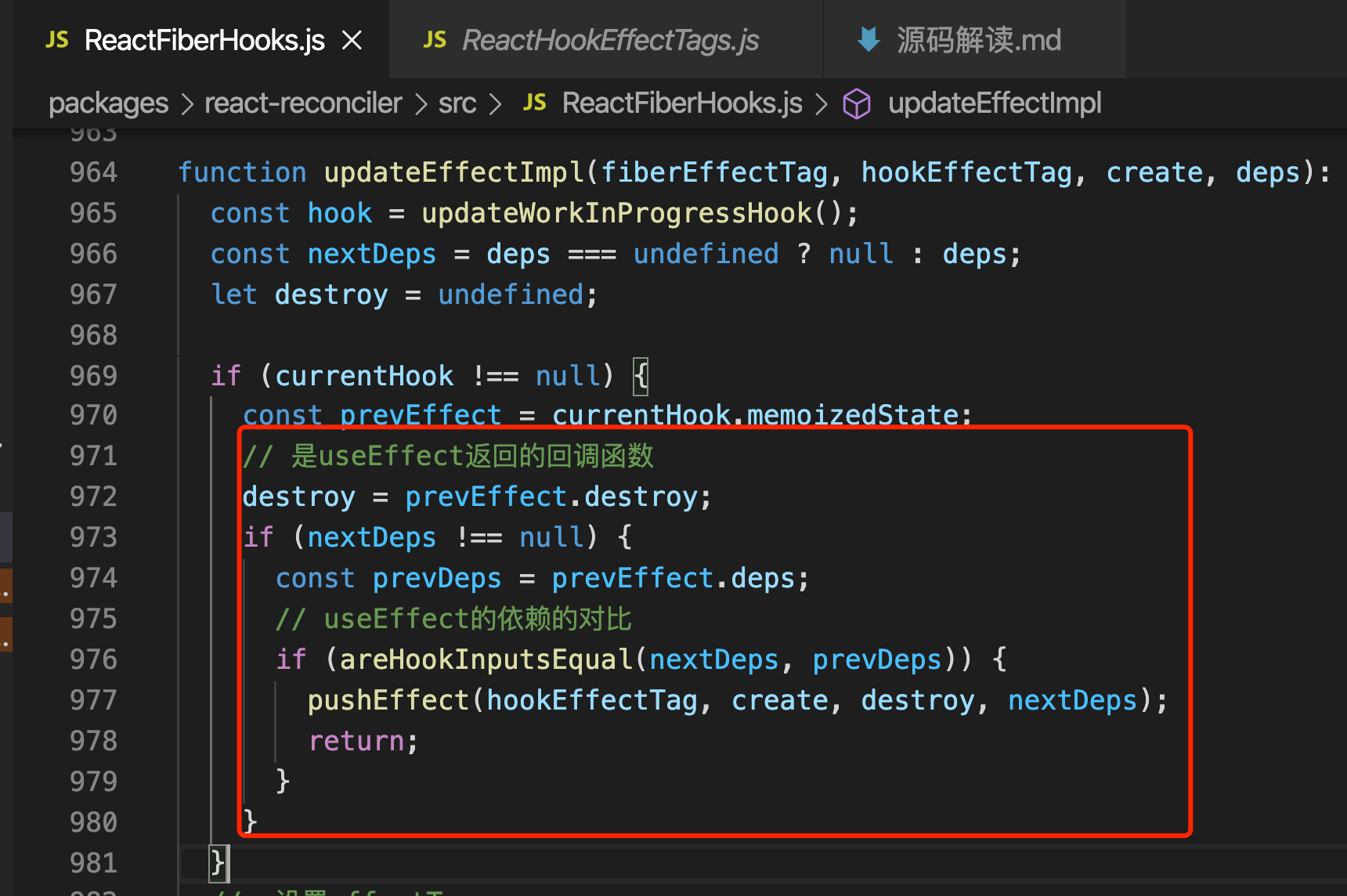
Task: Click 'prevEffect.destroy' on line 972
Action: coord(551,497)
